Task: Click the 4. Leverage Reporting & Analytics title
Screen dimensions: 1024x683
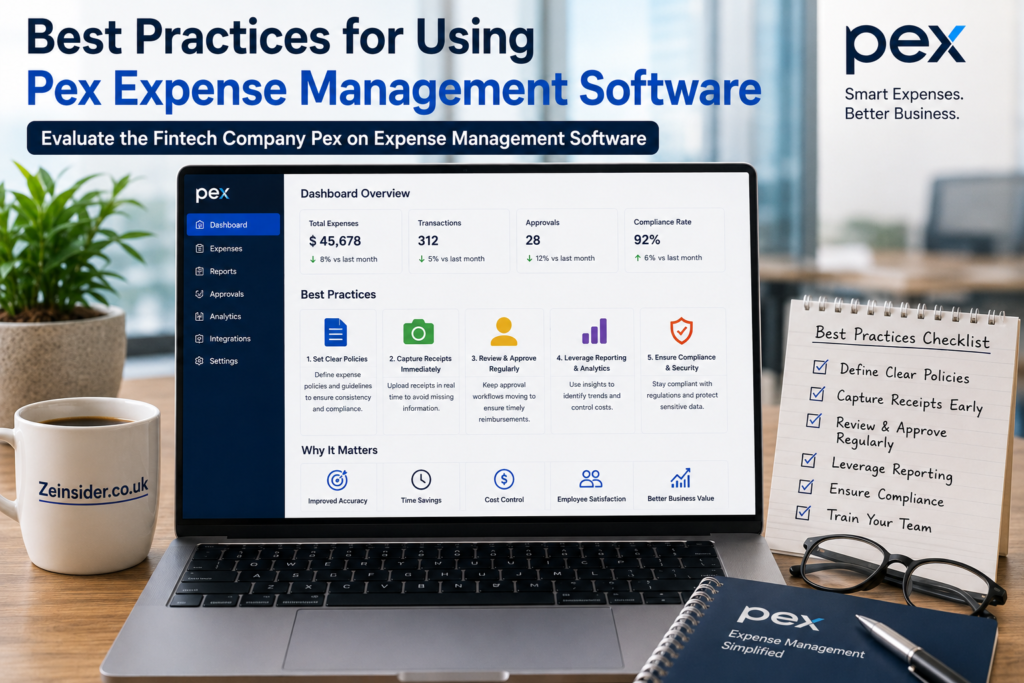Action: tap(592, 363)
